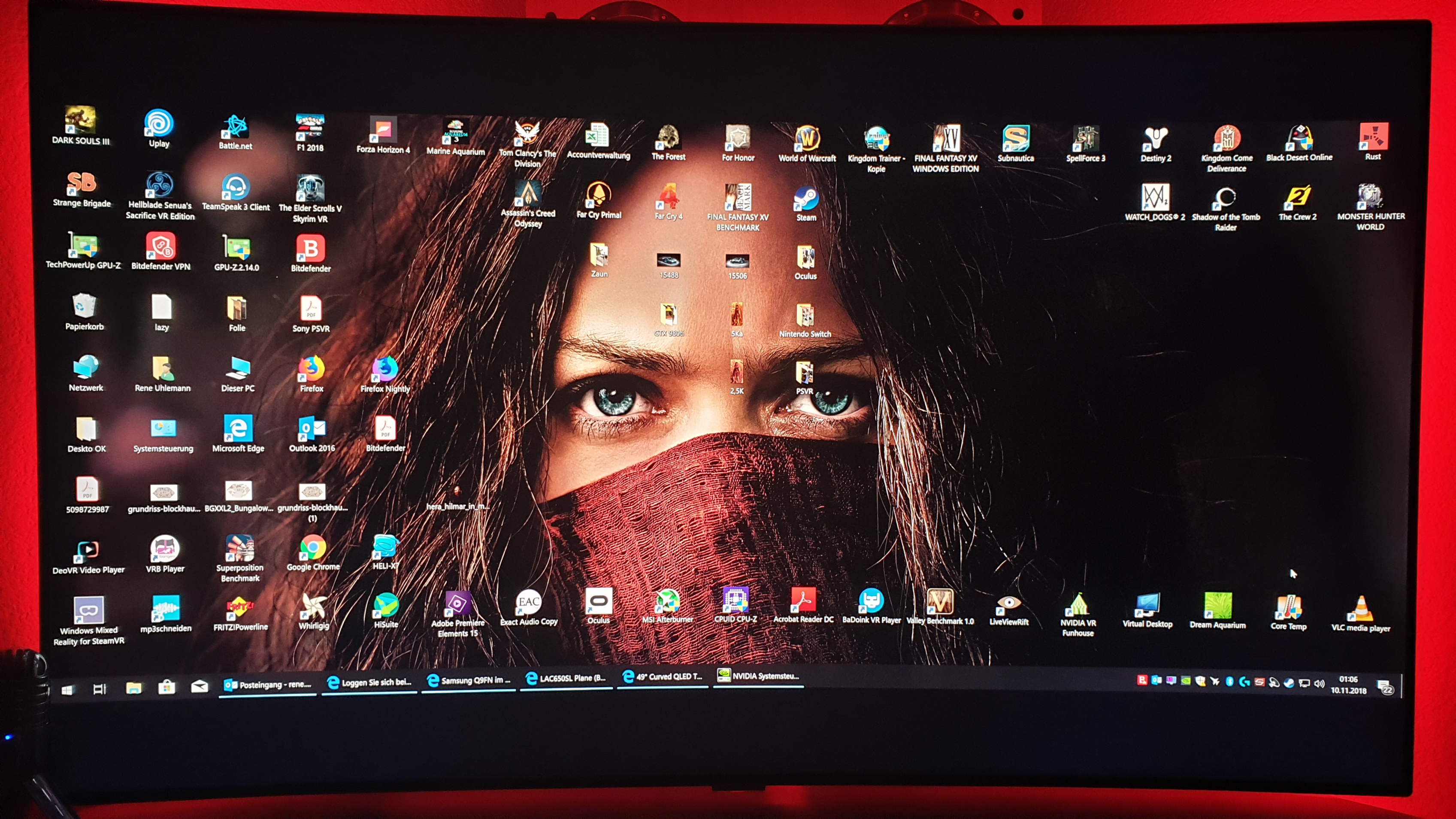Click the Steam desktop shortcut
The height and width of the screenshot is (819, 1456).
[806, 203]
